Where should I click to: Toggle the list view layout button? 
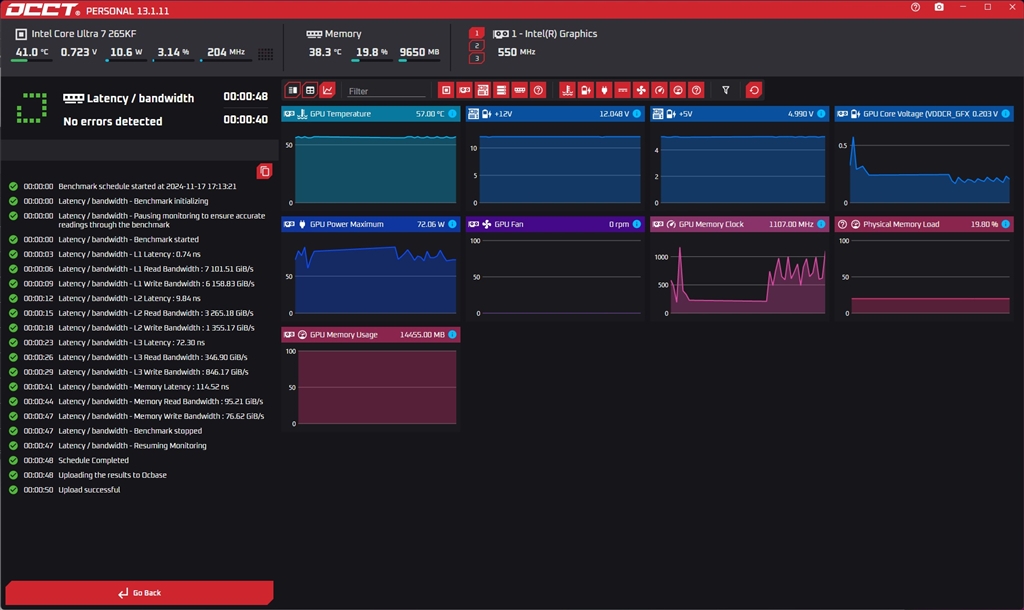pyautogui.click(x=293, y=90)
